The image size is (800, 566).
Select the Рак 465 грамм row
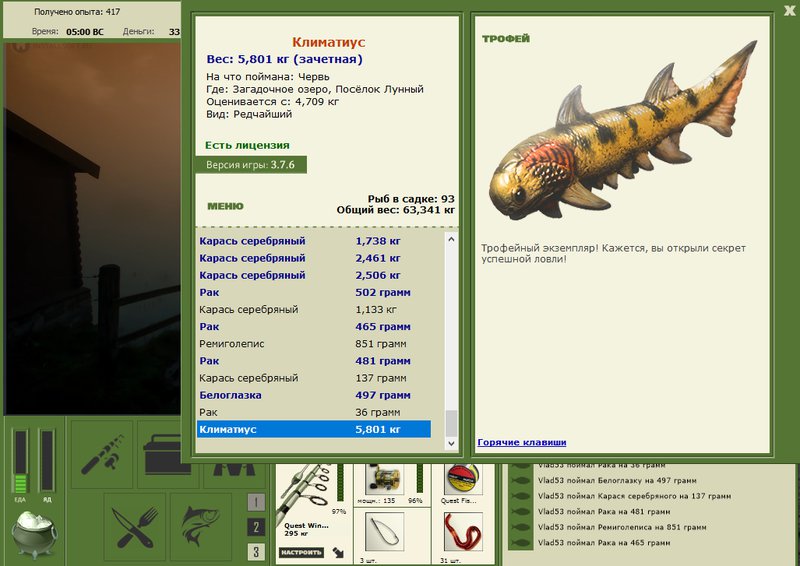[x=314, y=327]
